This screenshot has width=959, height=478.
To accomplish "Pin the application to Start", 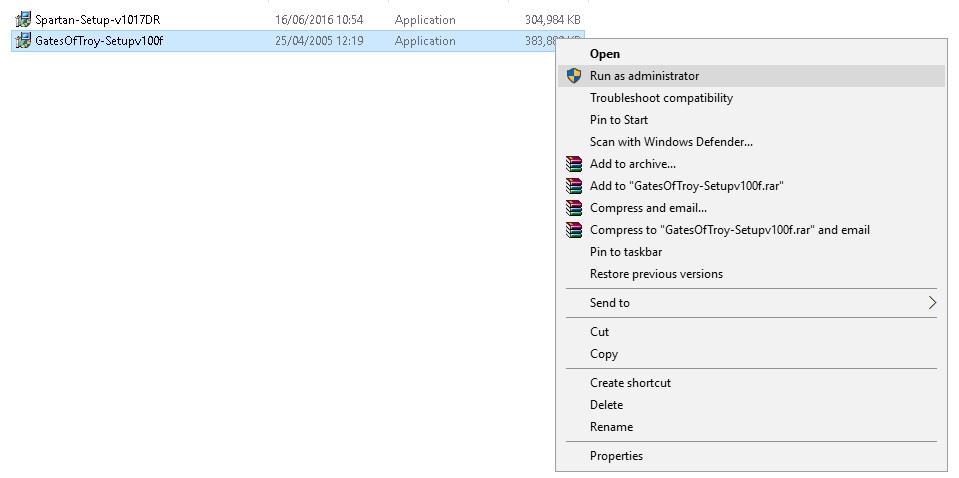I will [619, 120].
